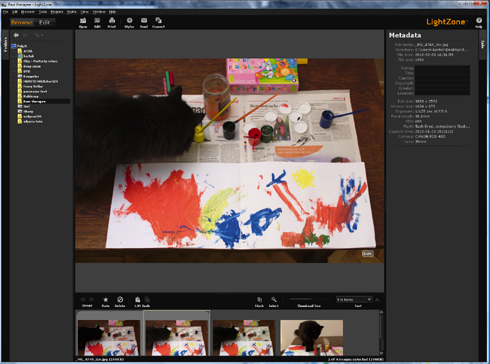Click the Copyright field in Metadata
Image resolution: width=490 pixels, height=364 pixels.
(442, 83)
